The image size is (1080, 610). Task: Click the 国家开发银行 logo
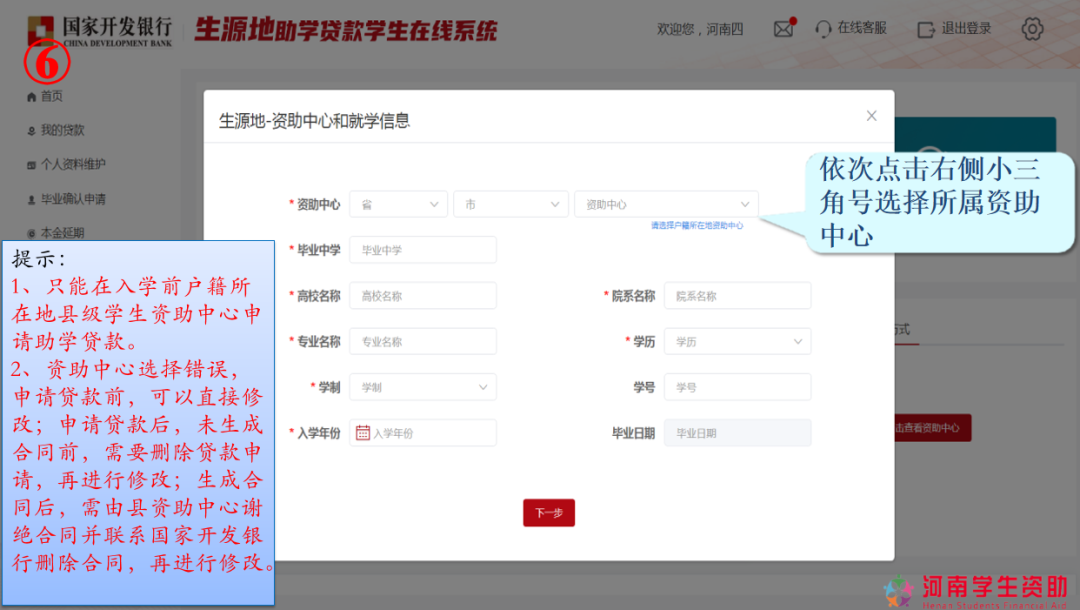[99, 29]
